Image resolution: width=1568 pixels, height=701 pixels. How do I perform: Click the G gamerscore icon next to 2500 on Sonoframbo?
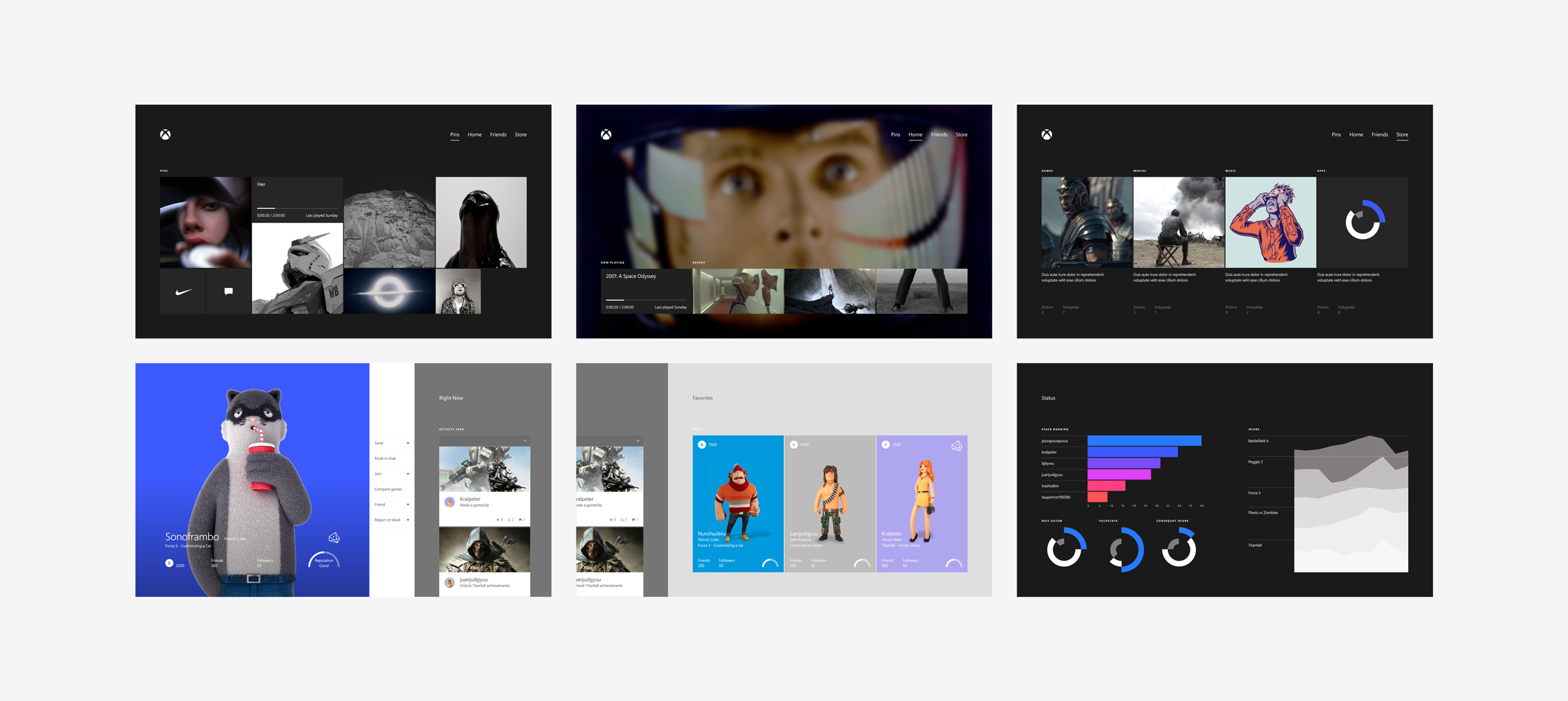coord(169,563)
